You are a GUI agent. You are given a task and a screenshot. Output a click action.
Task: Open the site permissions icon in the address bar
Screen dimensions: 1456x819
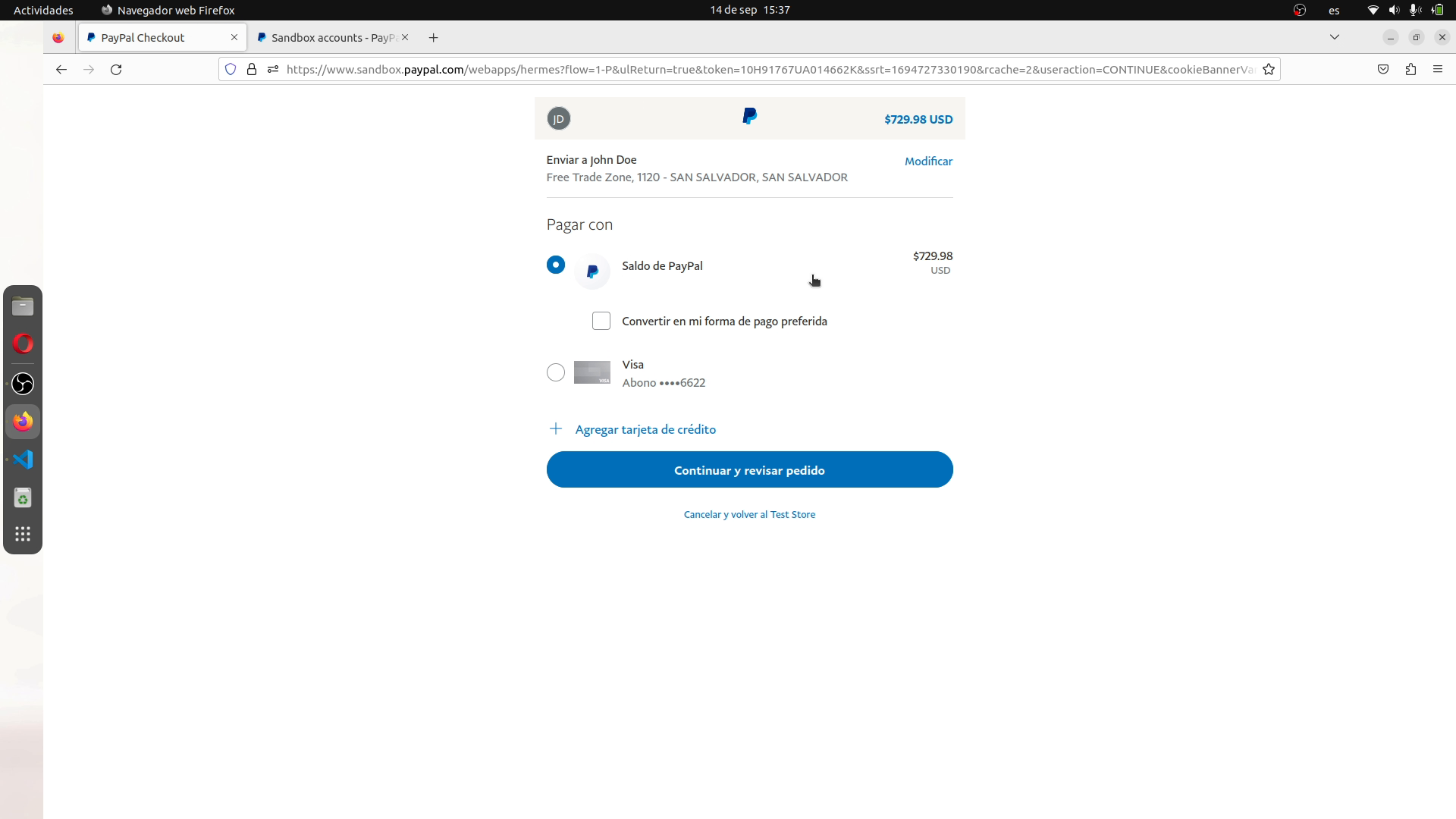coord(273,69)
